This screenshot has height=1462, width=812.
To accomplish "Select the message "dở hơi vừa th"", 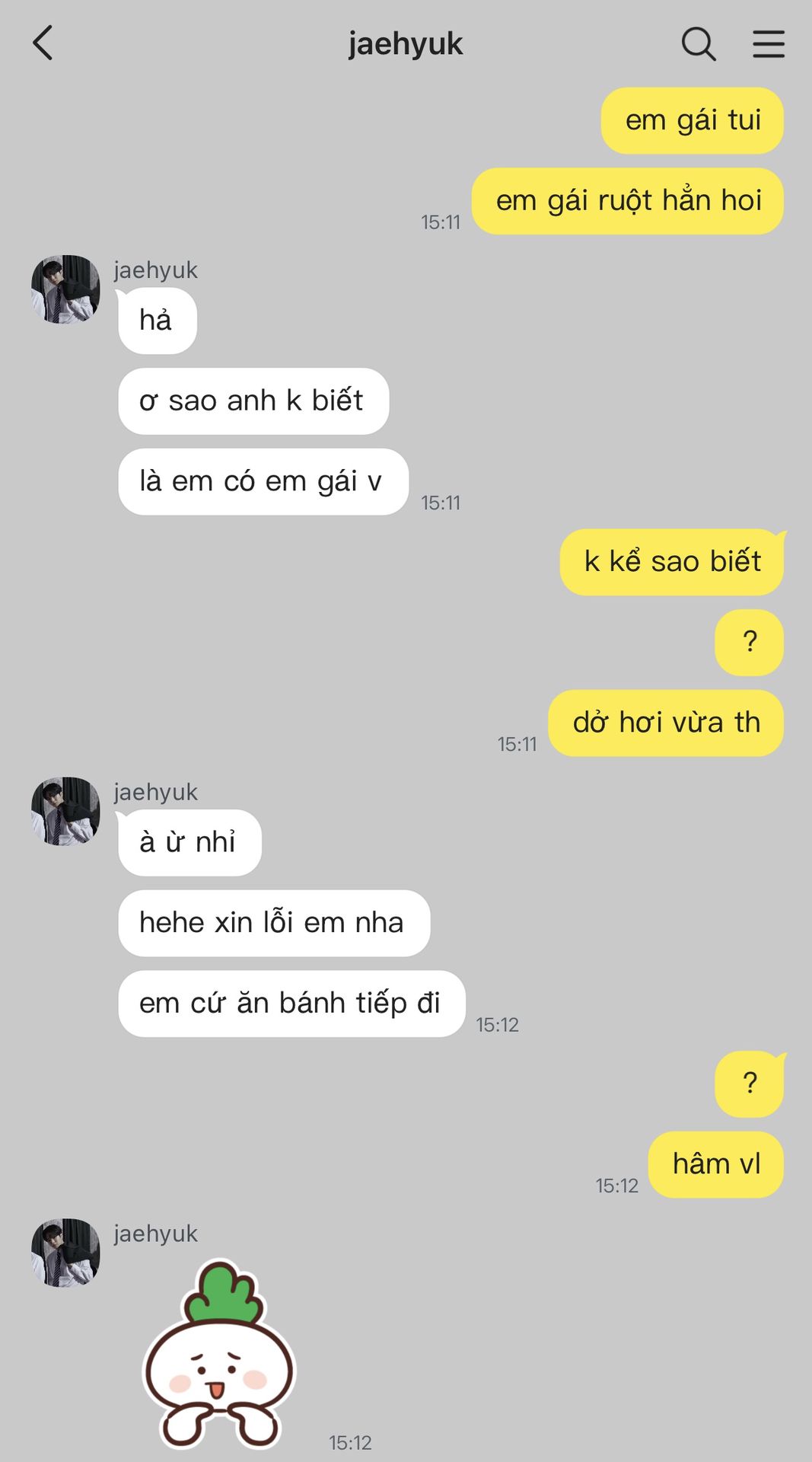I will pos(666,723).
